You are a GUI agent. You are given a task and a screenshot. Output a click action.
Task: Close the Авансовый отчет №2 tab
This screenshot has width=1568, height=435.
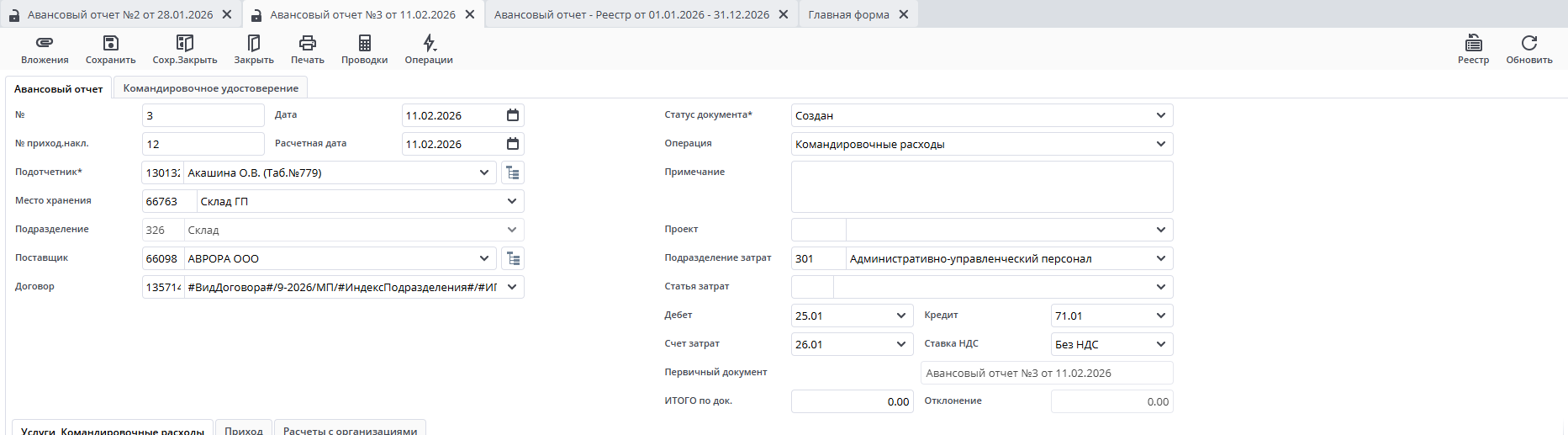click(227, 14)
